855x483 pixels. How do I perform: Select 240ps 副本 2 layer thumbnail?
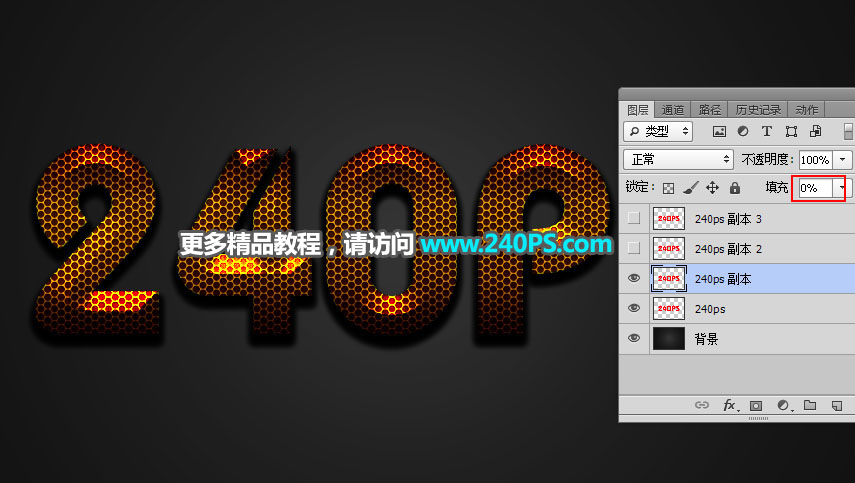click(669, 248)
